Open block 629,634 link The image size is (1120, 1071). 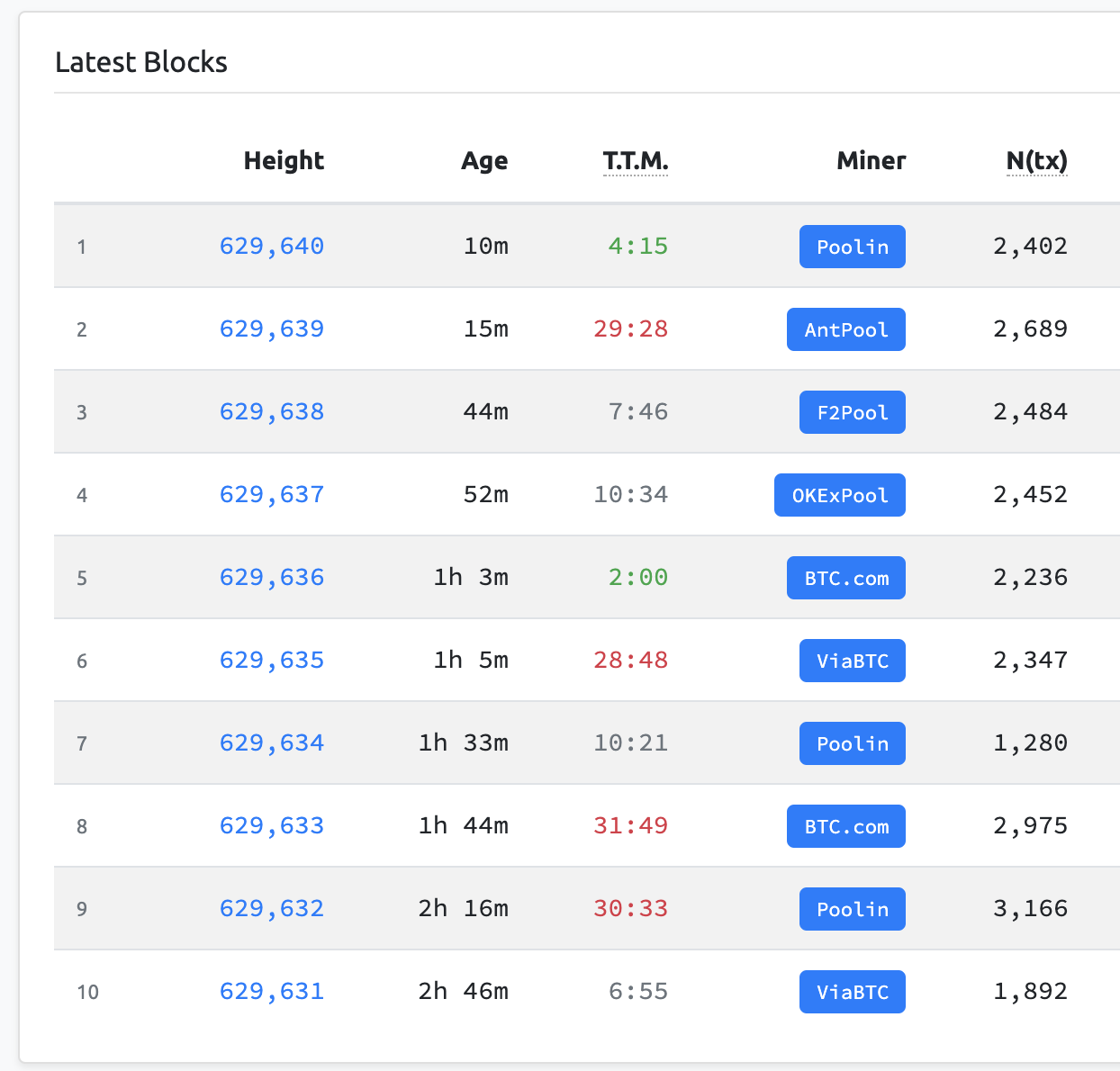click(x=272, y=742)
